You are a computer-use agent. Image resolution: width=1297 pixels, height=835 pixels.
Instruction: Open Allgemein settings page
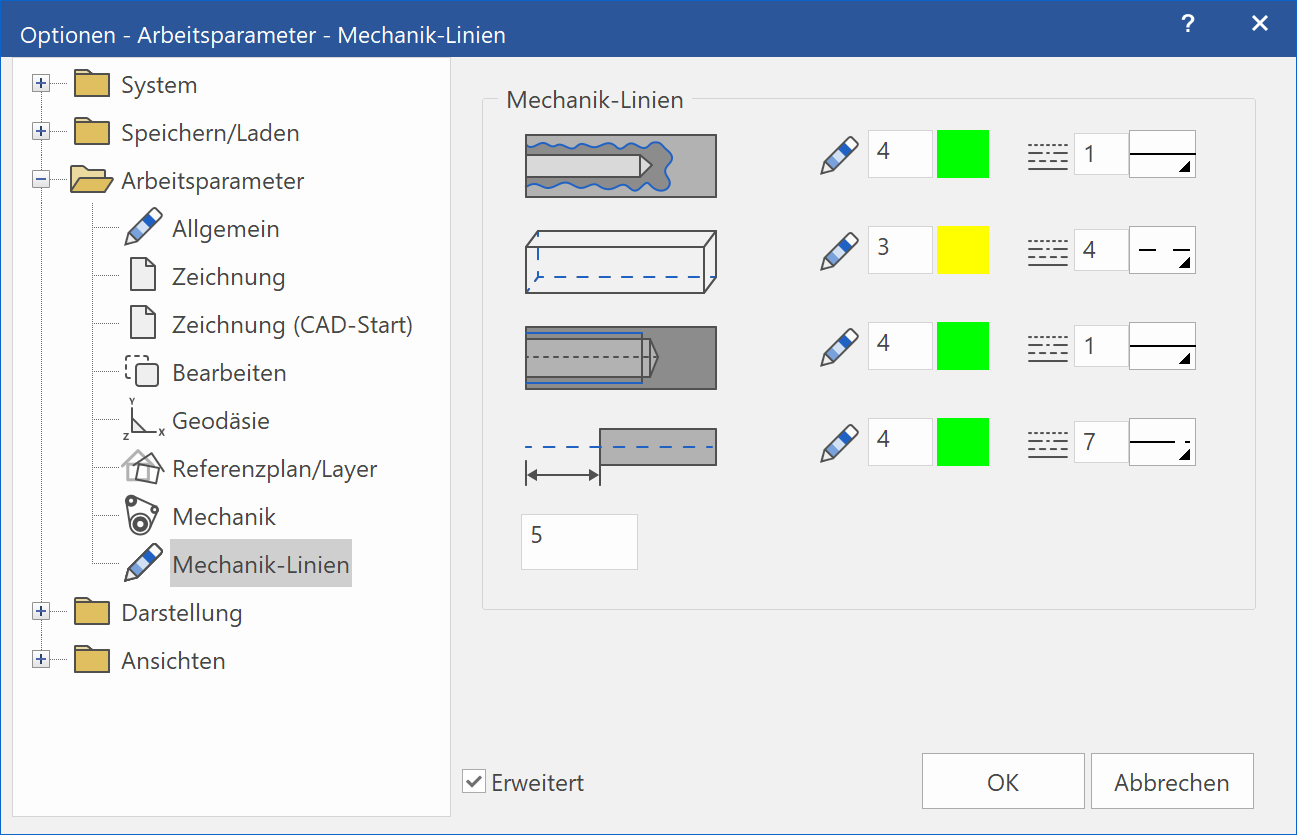(226, 229)
